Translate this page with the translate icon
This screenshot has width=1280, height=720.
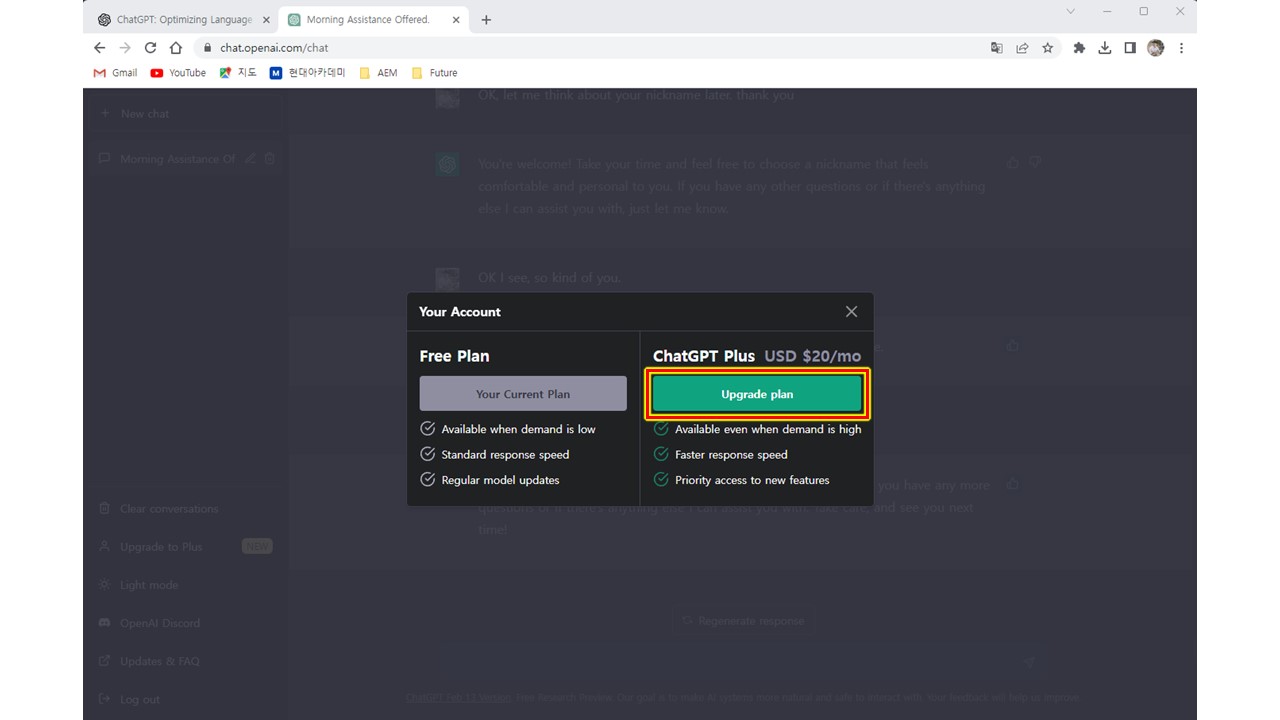click(996, 48)
